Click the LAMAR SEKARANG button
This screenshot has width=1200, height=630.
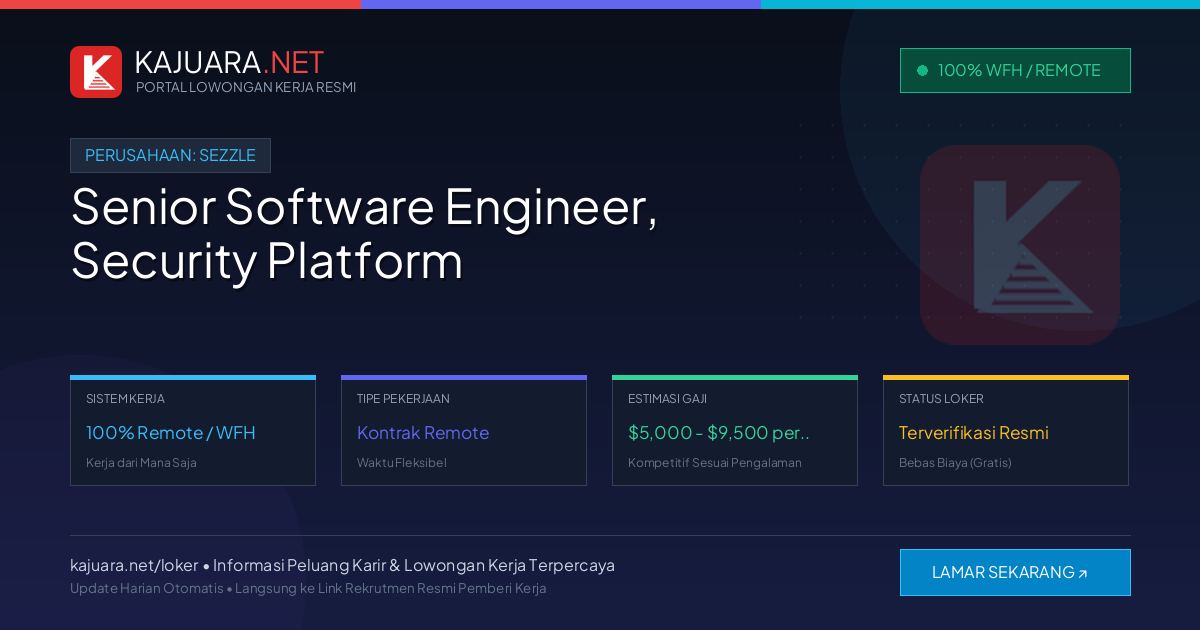(1015, 572)
